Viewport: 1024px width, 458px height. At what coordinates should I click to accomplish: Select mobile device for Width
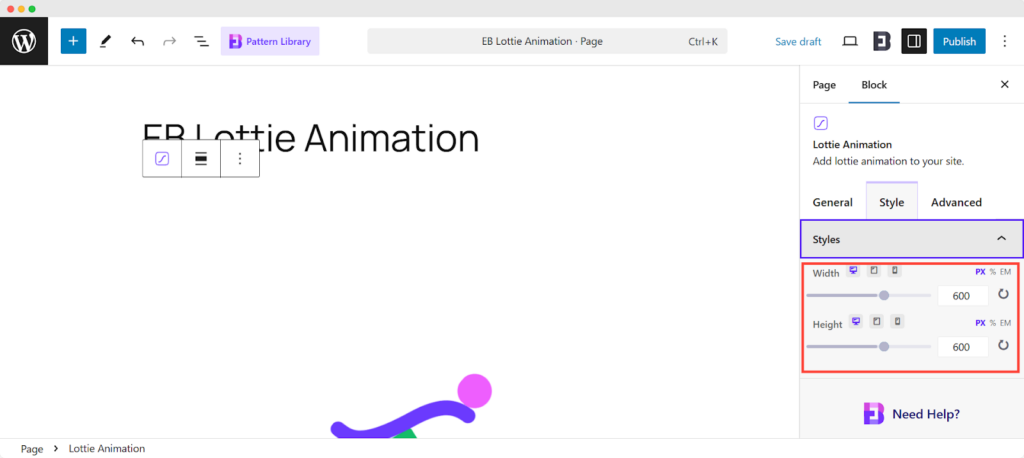click(x=895, y=271)
